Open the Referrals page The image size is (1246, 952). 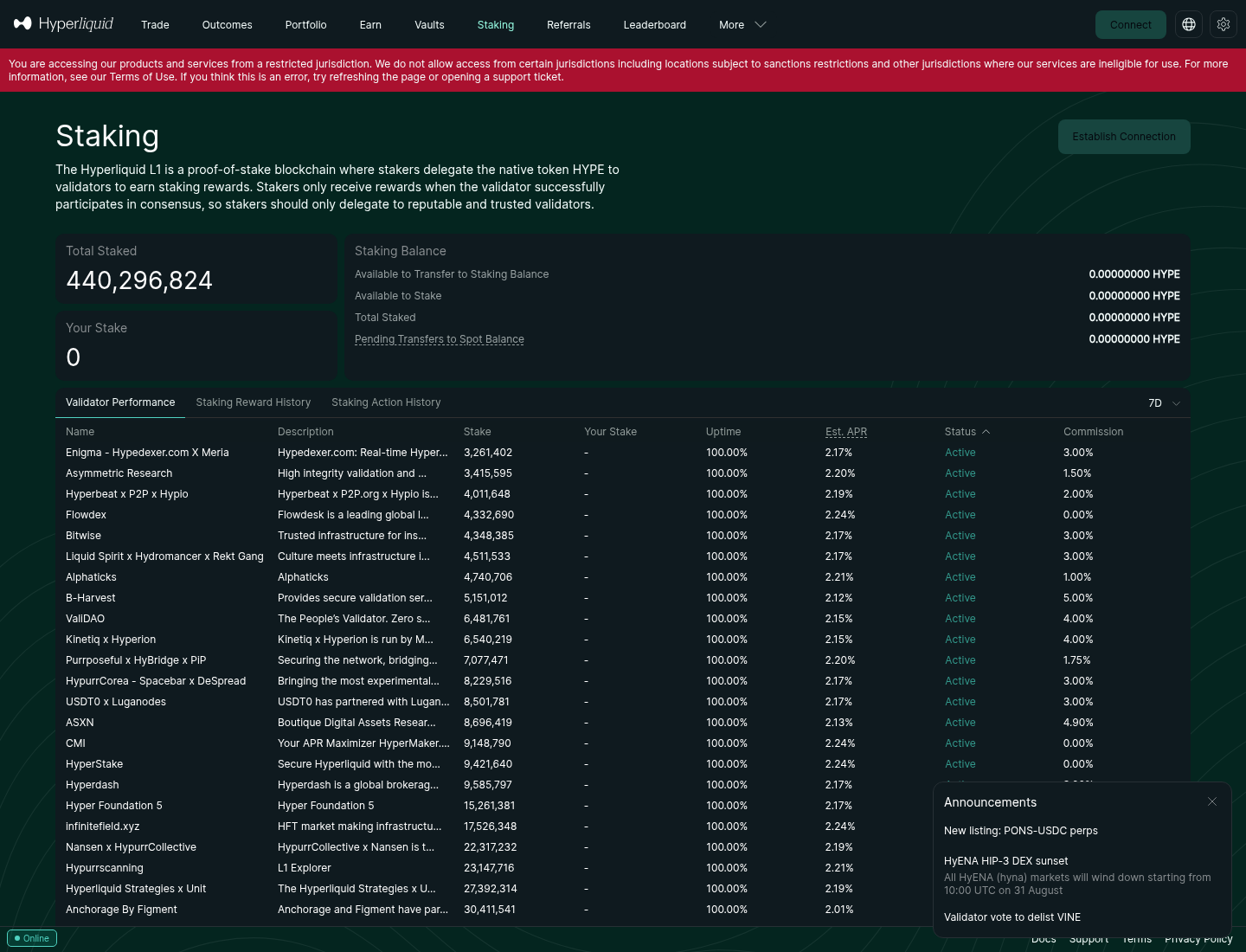(x=568, y=25)
